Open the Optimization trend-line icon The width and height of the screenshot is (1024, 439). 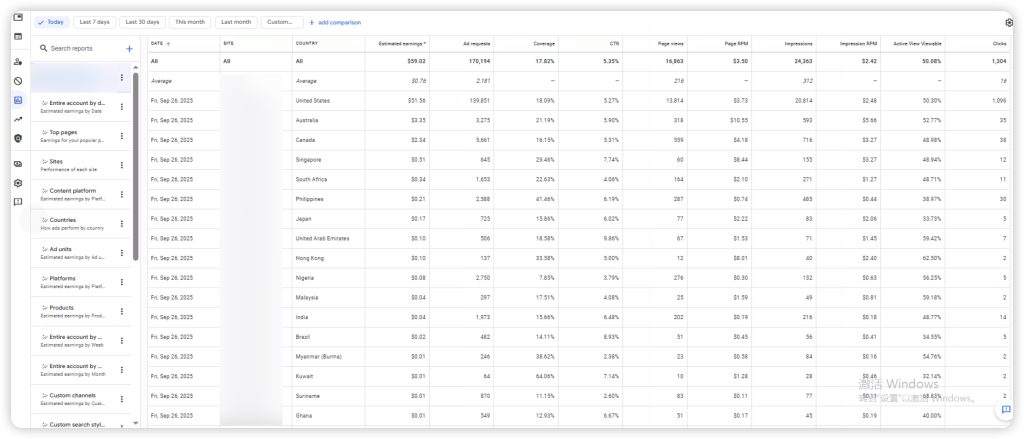tap(18, 119)
